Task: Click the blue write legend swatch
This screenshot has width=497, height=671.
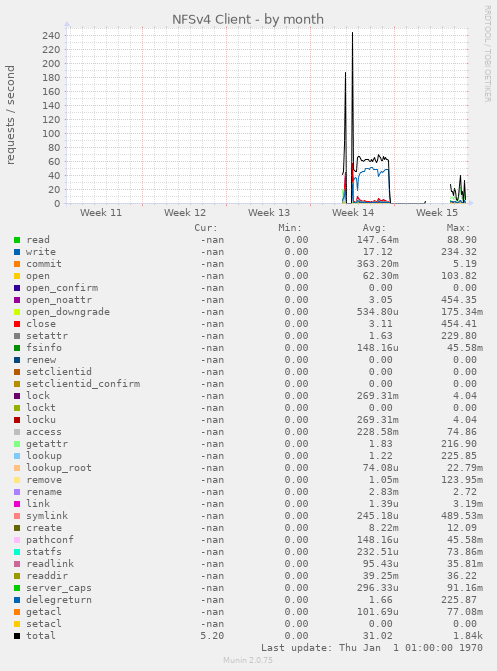Action: (x=17, y=252)
